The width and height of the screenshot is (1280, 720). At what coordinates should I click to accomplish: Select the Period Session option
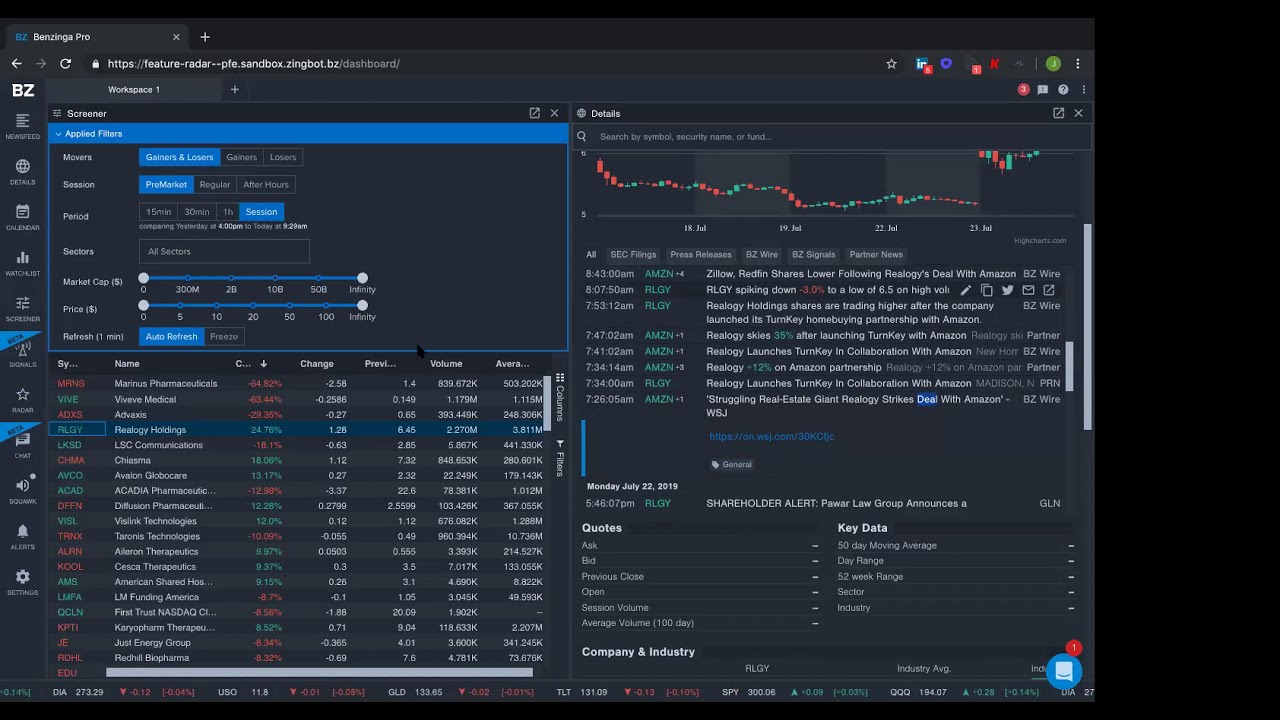tap(262, 212)
